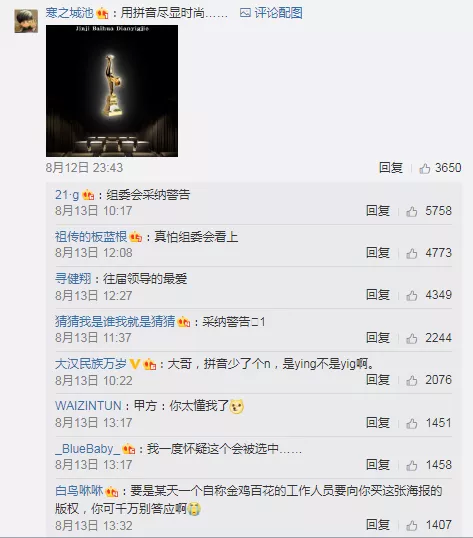Viewport: 473px width, 538px height.
Task: Click thumbs-up on 寻健翔's reply
Action: click(412, 295)
